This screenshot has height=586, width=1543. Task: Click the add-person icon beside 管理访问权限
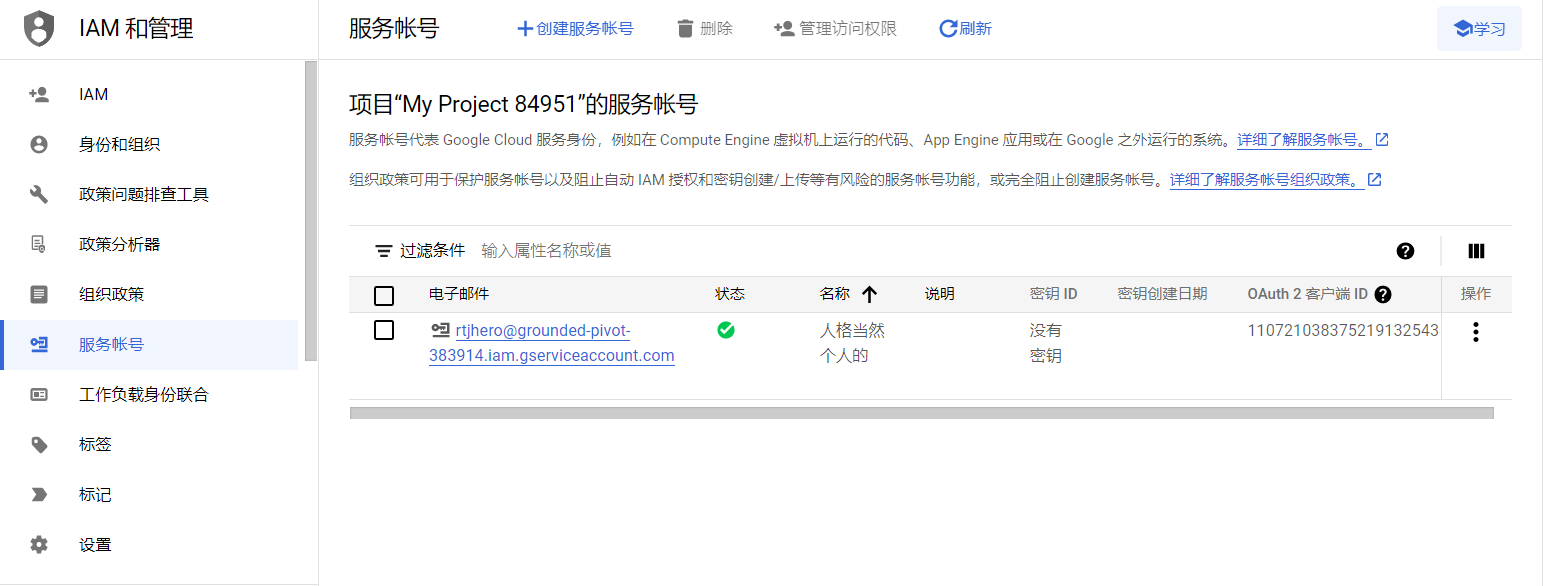click(x=784, y=29)
